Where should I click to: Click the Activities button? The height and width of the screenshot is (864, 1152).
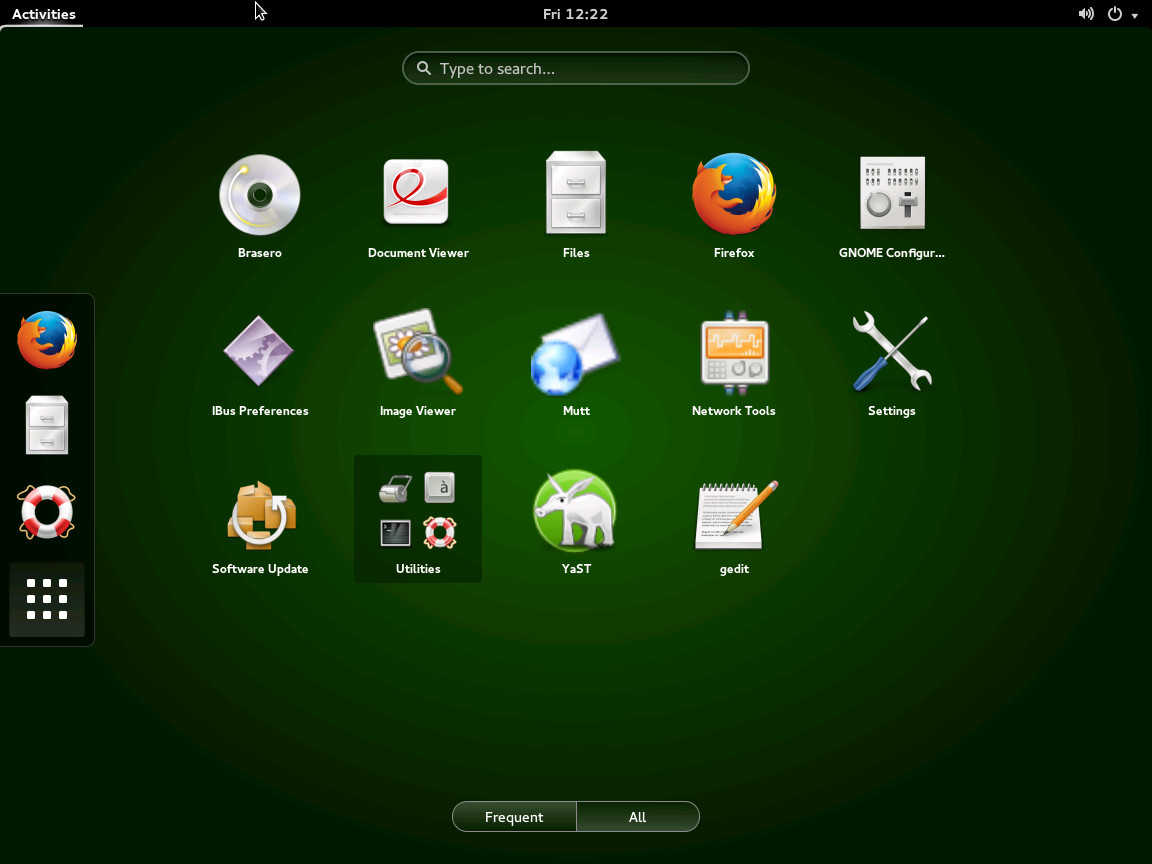43,14
